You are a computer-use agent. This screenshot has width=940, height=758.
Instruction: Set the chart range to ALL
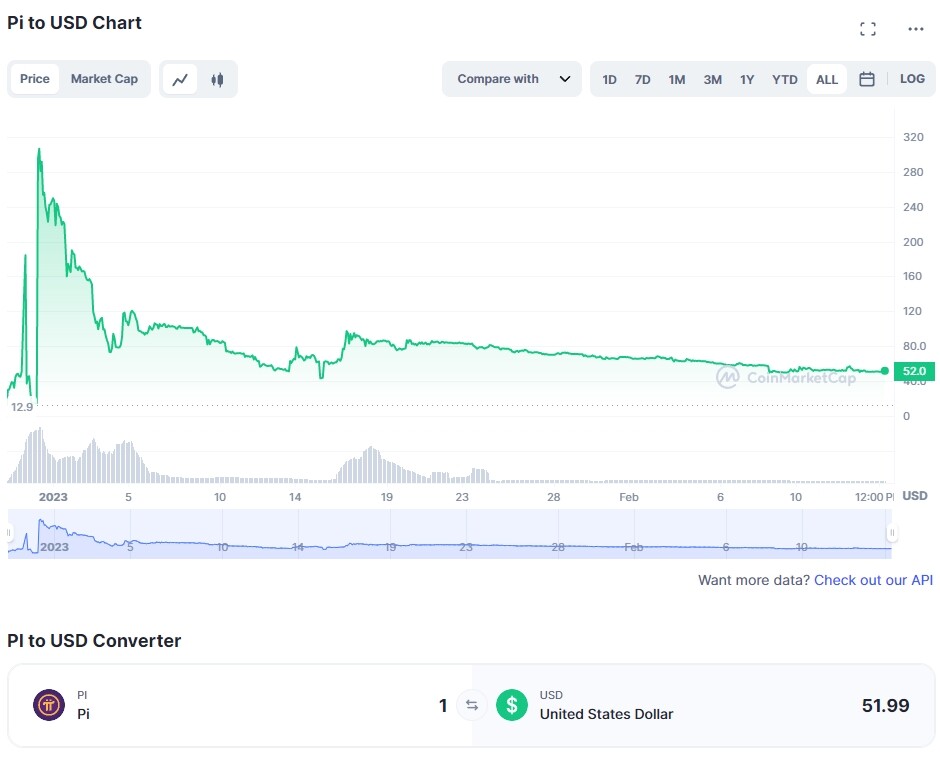[827, 79]
